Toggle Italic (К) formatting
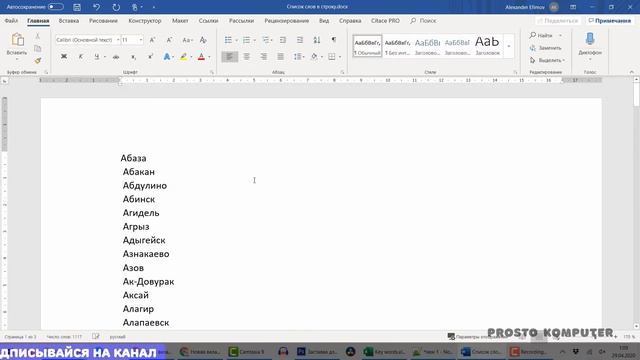Screen dimensions: 640x360 click(x=80, y=57)
